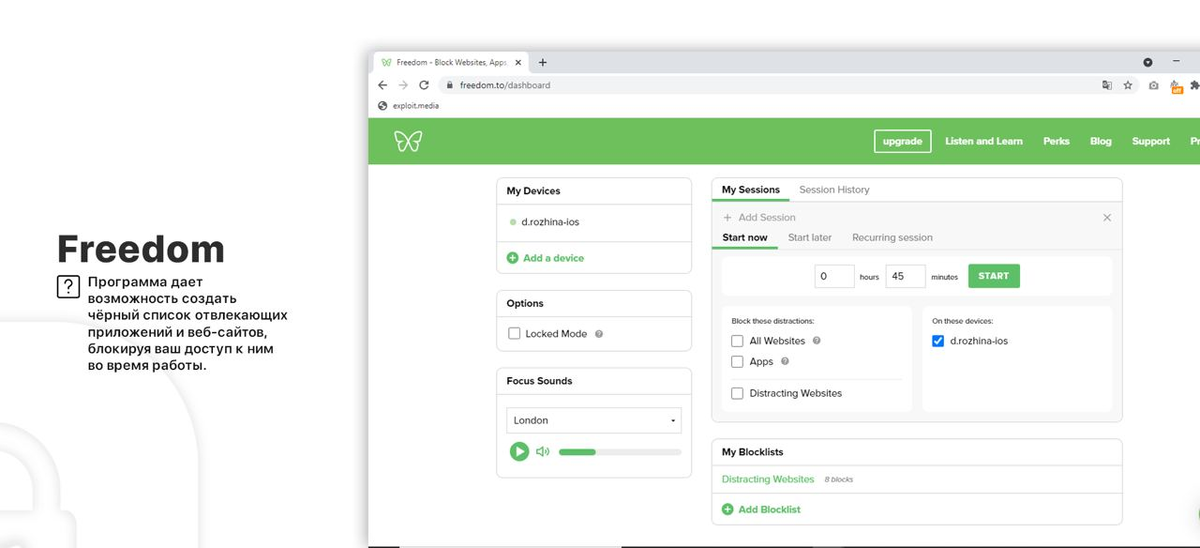Click the address bar padlock icon
1200x548 pixels.
click(450, 85)
